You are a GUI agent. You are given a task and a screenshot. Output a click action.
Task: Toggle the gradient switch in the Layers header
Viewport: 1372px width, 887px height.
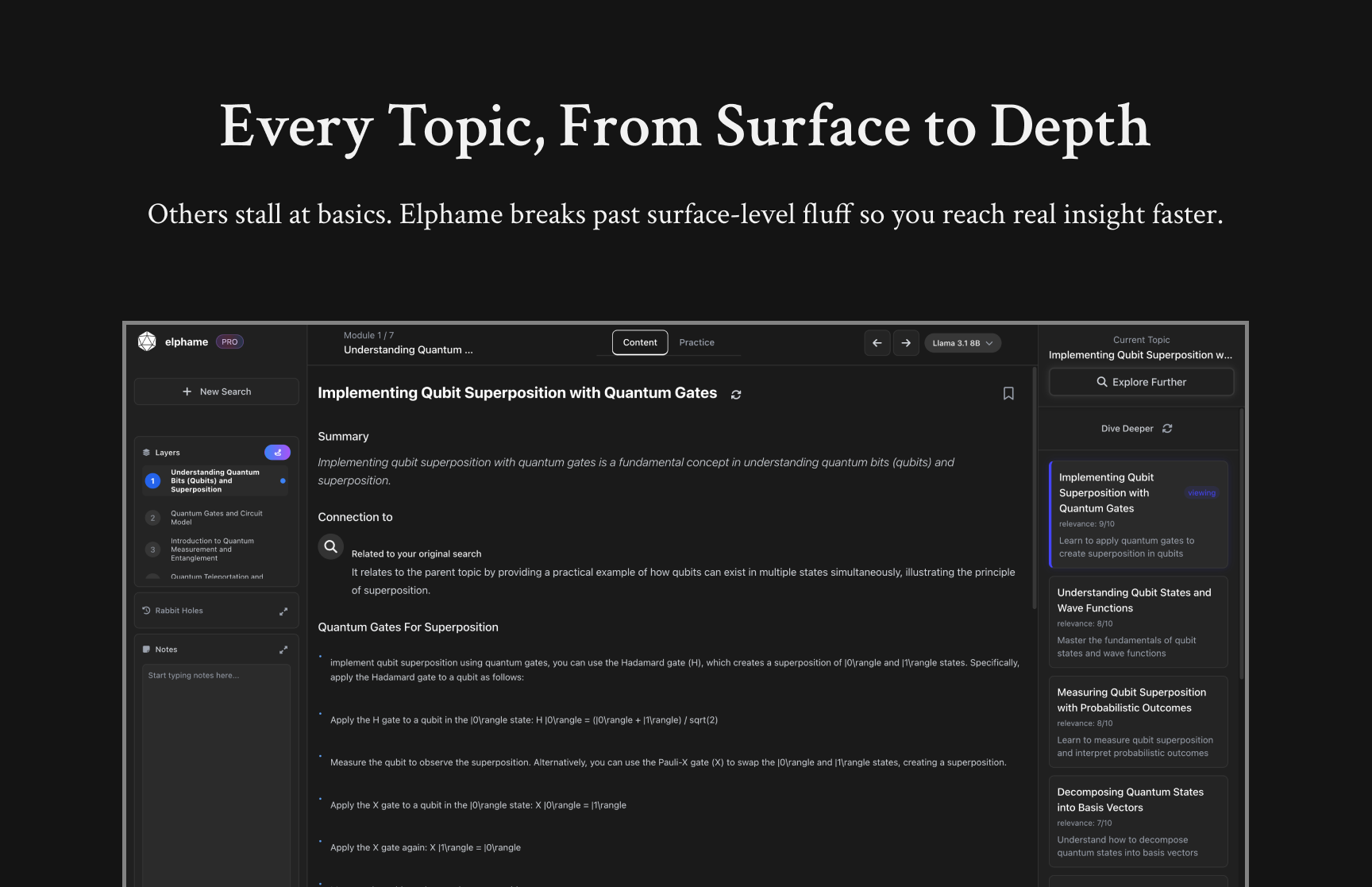coord(277,452)
